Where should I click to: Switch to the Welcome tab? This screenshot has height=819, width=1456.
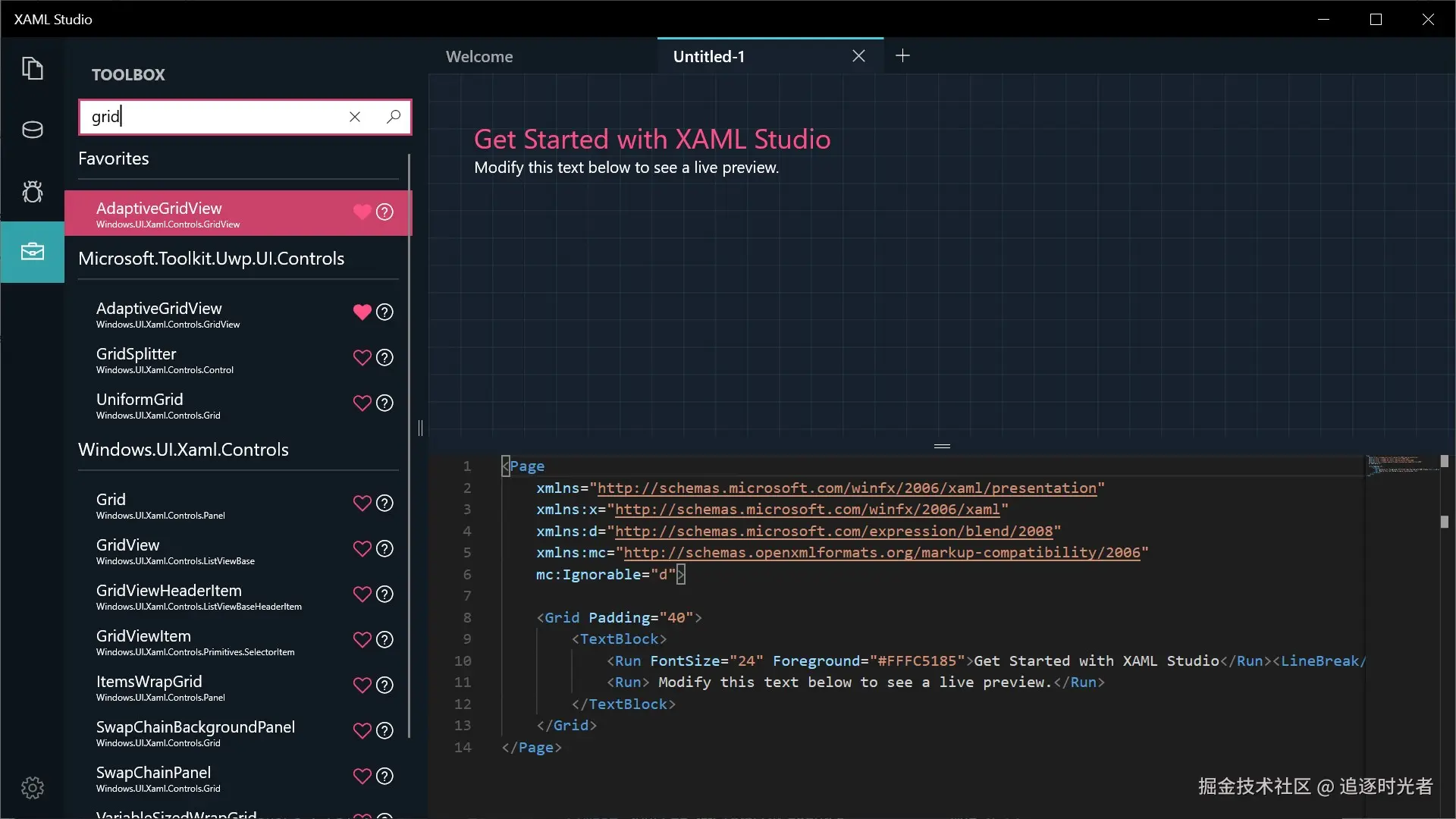point(479,57)
